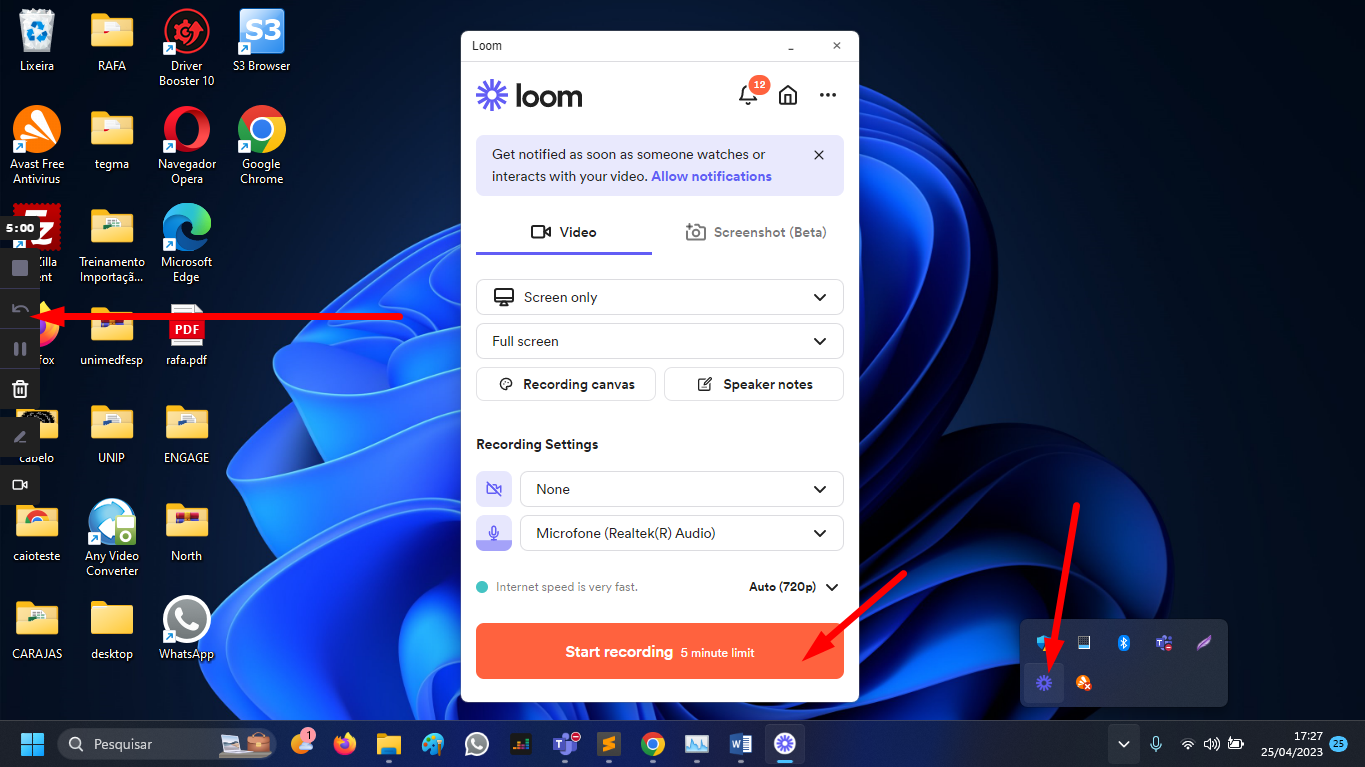Expand the Full screen capture area dropdown
1365x767 pixels.
click(660, 341)
